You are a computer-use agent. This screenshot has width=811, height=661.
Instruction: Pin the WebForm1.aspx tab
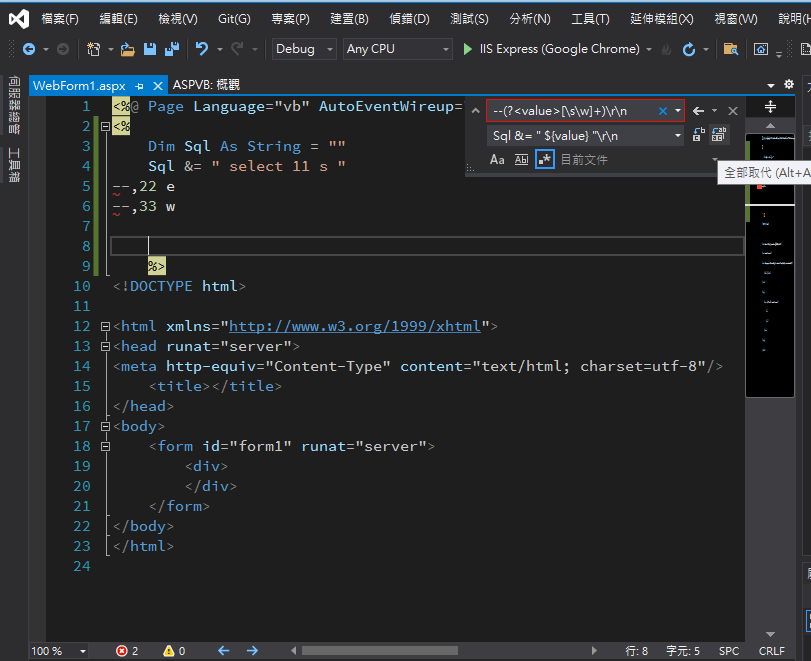[x=139, y=86]
